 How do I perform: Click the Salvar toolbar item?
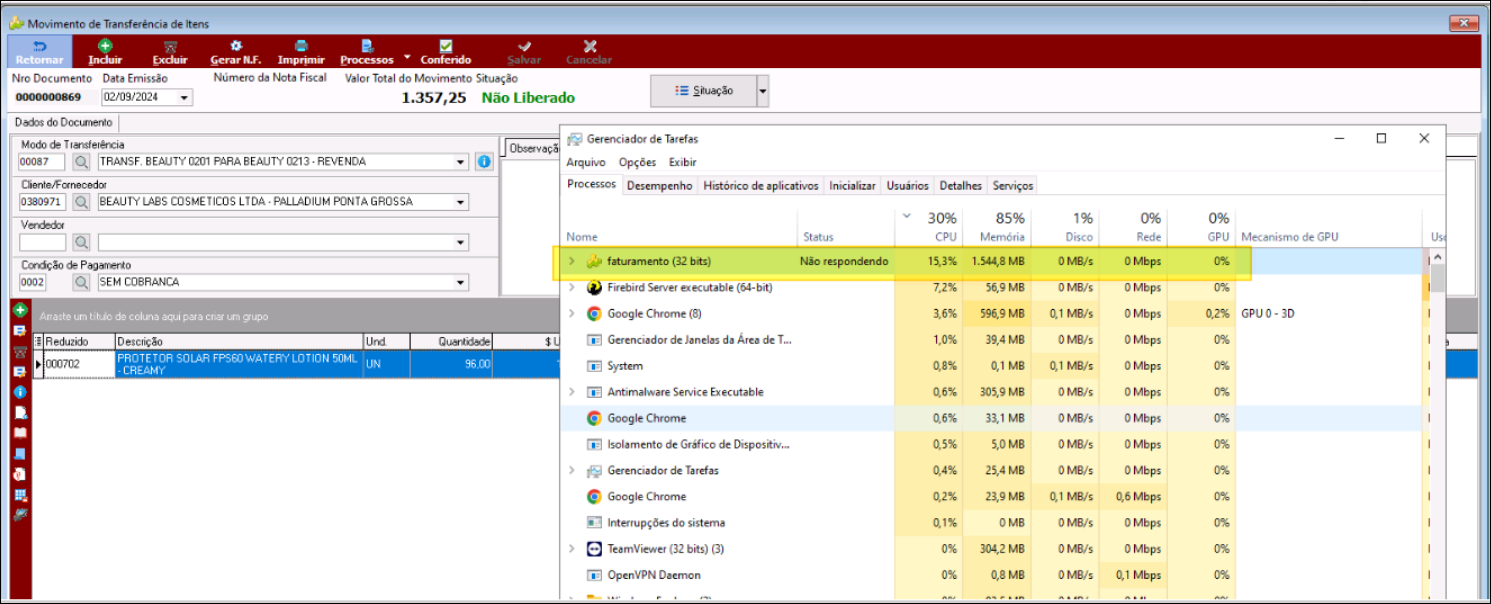pos(524,52)
